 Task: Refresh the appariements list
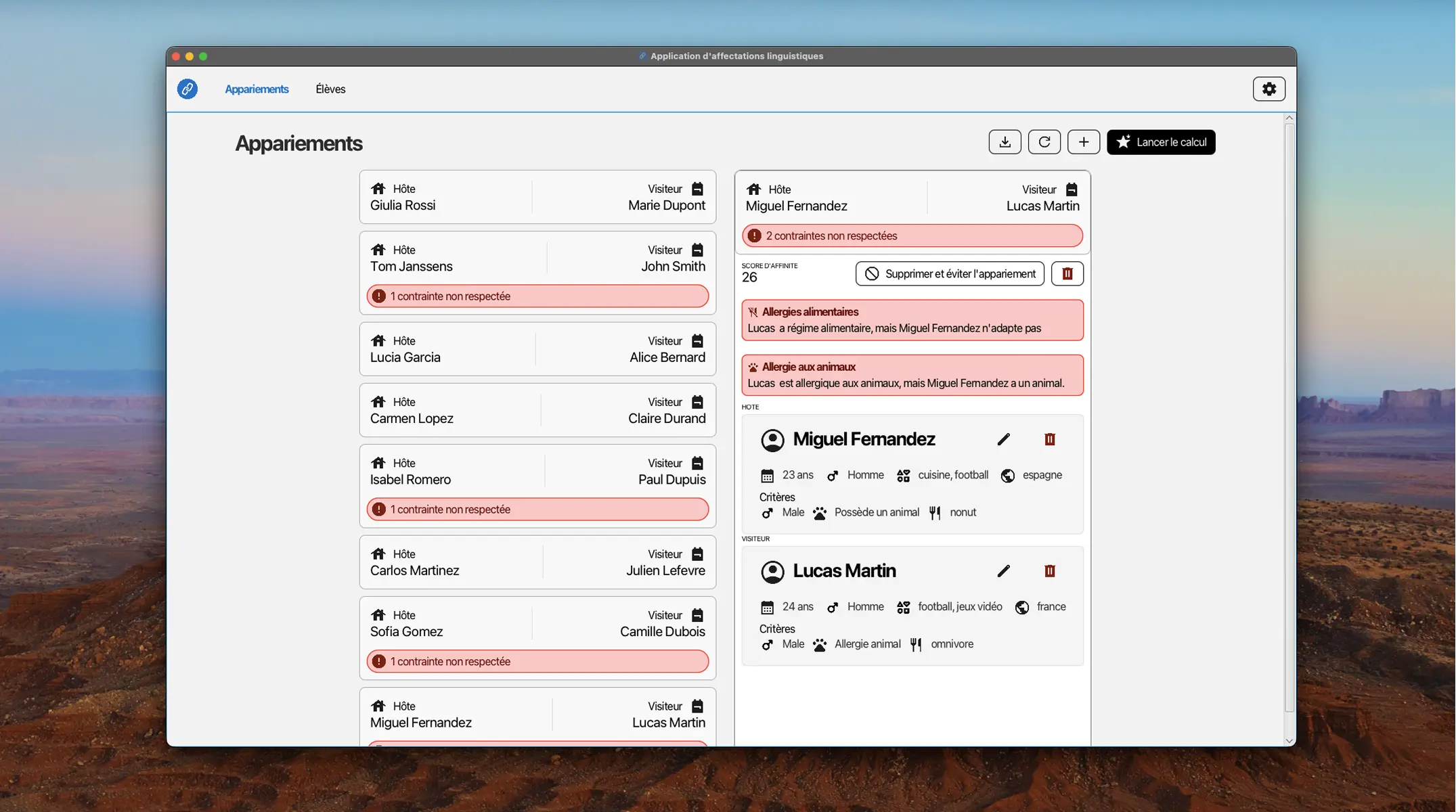pos(1044,141)
